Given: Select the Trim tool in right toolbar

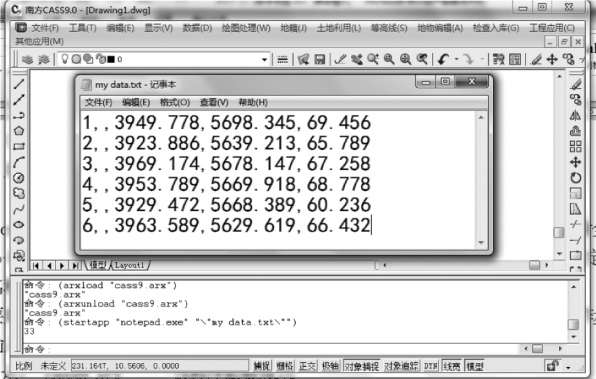Looking at the screenshot, I should (x=575, y=225).
